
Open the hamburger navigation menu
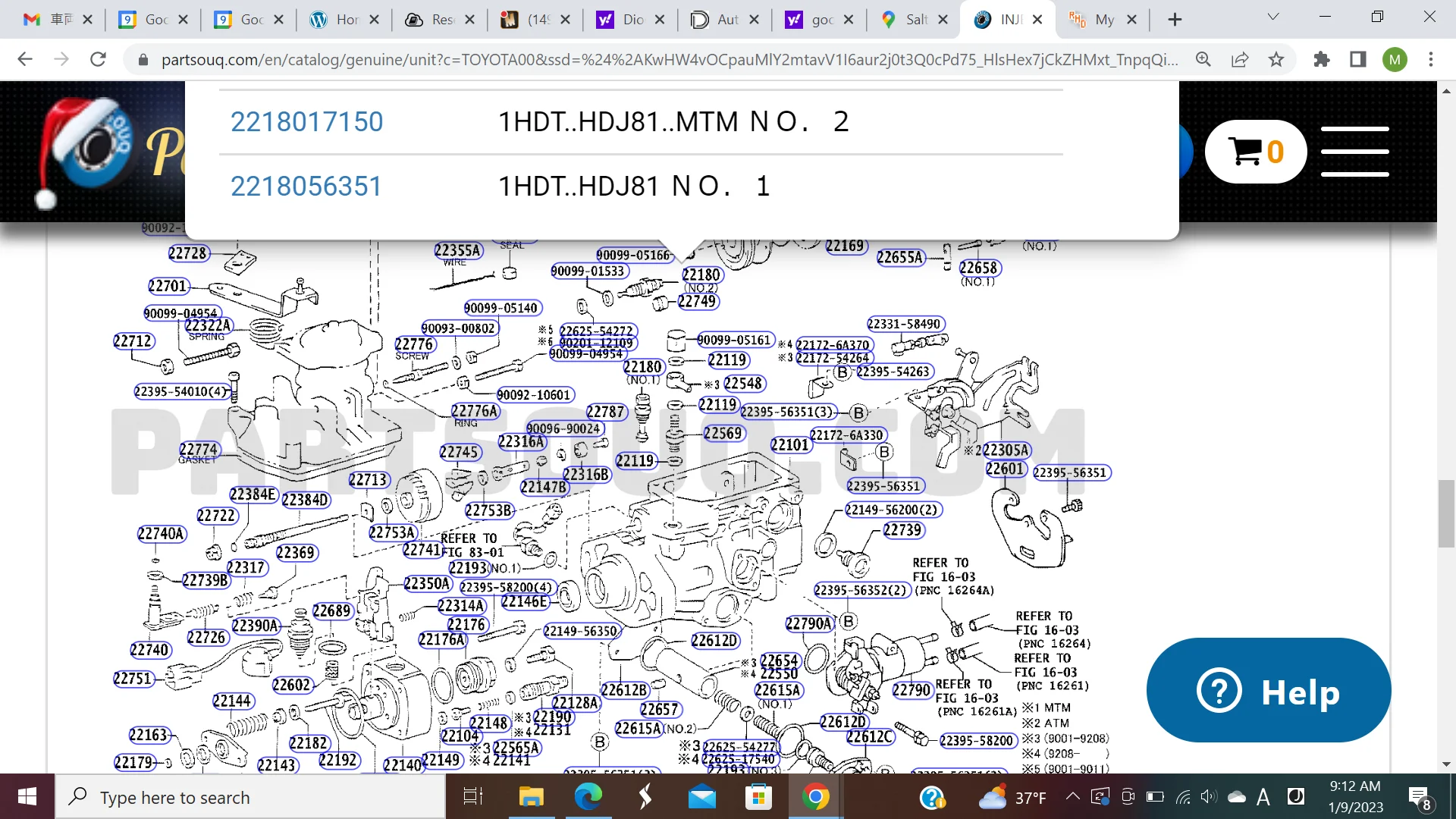click(x=1354, y=152)
